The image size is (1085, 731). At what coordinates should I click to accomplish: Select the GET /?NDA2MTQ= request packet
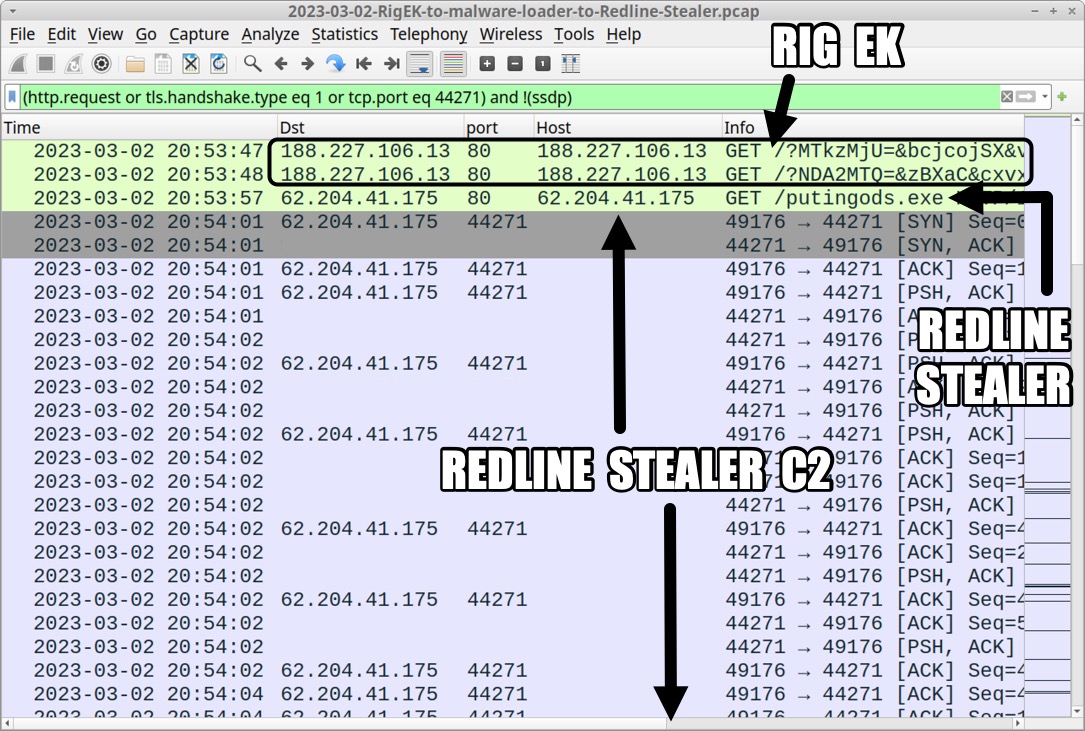[x=513, y=174]
